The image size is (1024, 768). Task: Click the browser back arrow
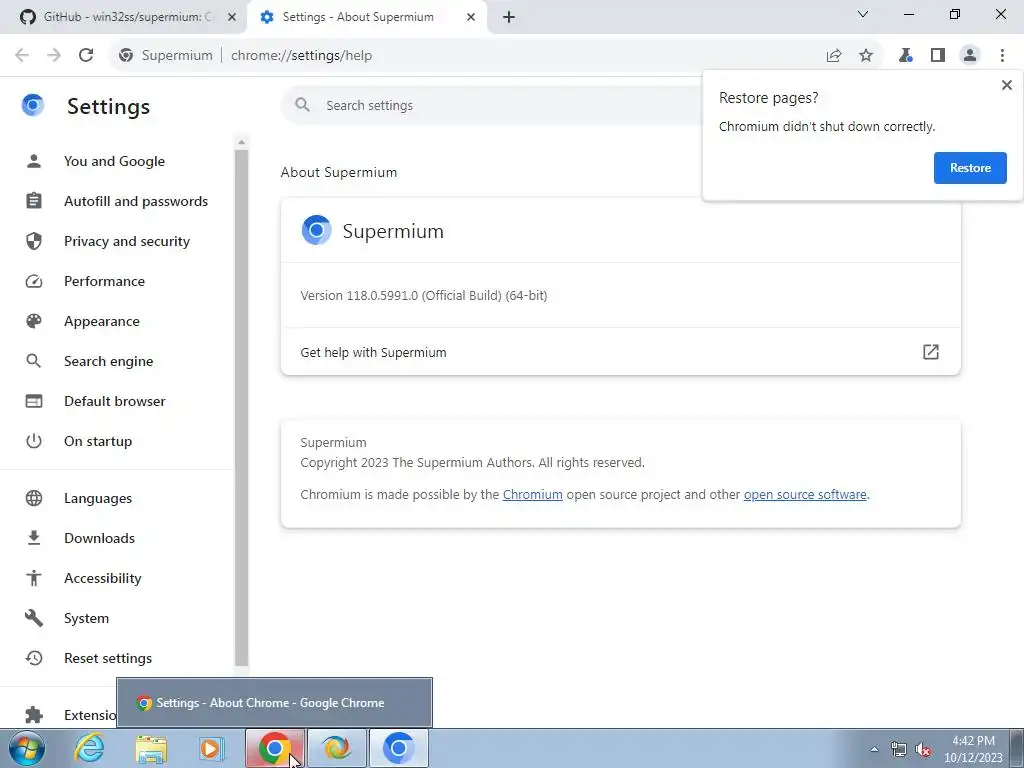tap(22, 56)
